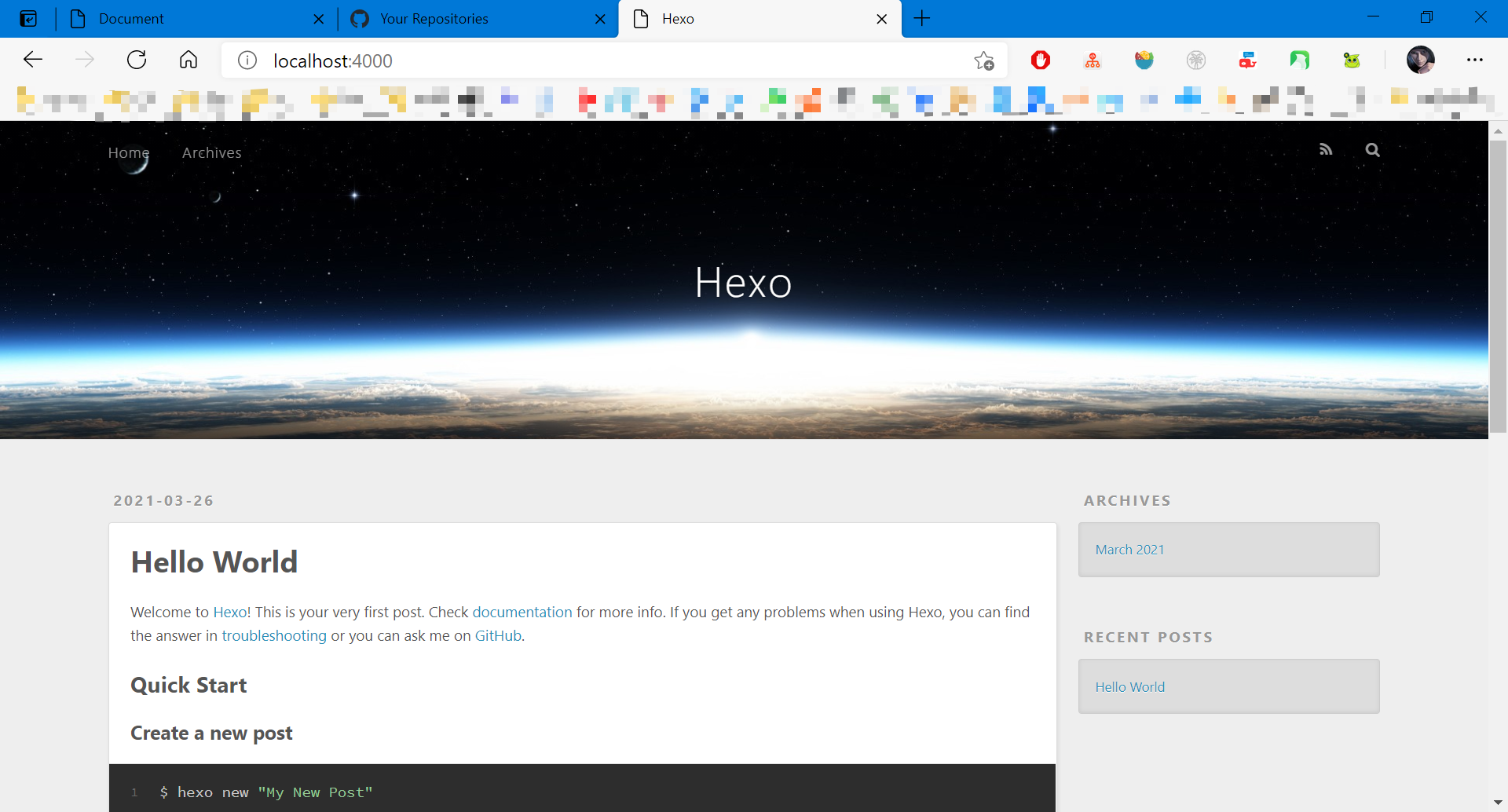Switch to the Document tab
This screenshot has width=1508, height=812.
click(x=196, y=19)
